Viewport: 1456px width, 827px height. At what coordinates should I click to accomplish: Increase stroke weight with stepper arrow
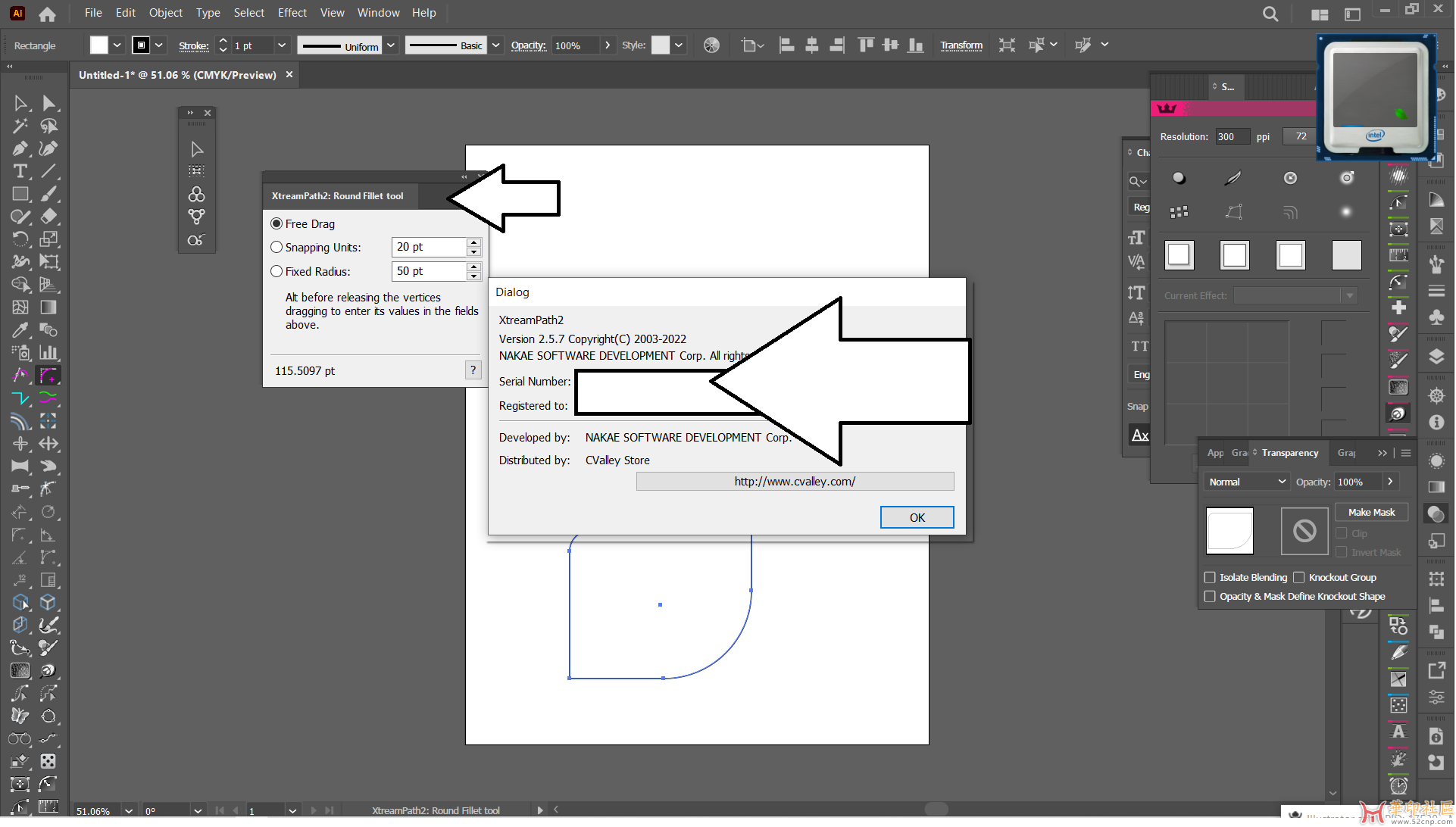pyautogui.click(x=223, y=41)
